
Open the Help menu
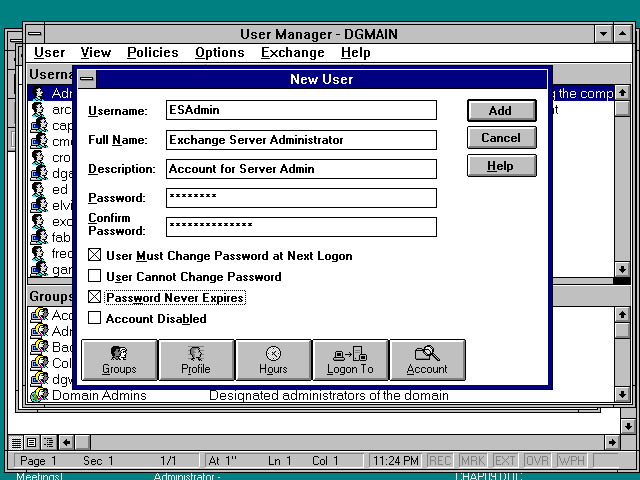(x=356, y=53)
